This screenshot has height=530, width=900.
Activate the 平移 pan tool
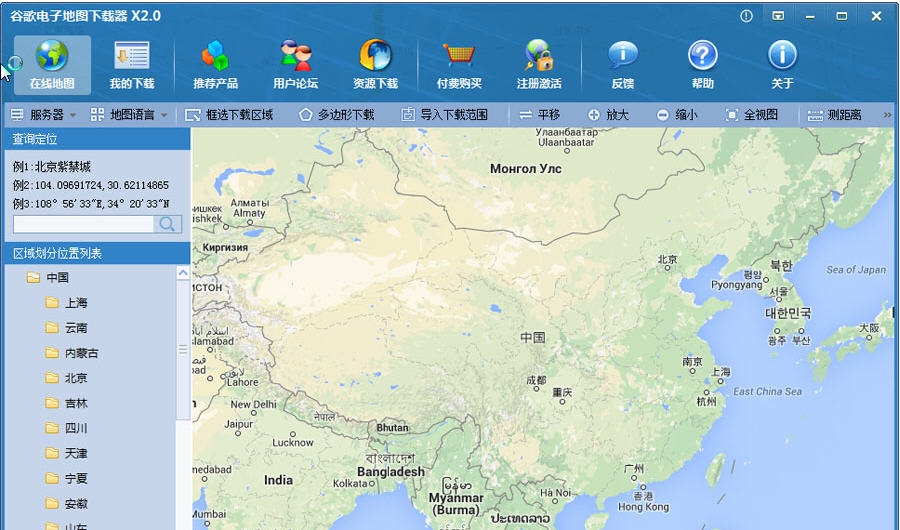pyautogui.click(x=540, y=115)
